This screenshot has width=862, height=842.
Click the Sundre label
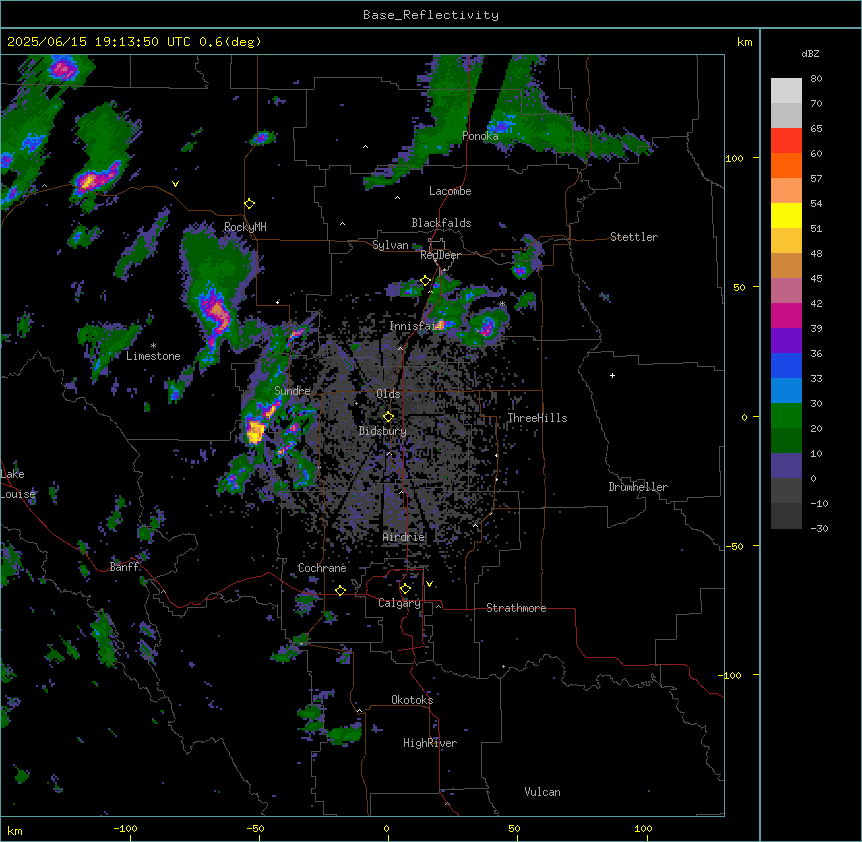click(x=292, y=391)
